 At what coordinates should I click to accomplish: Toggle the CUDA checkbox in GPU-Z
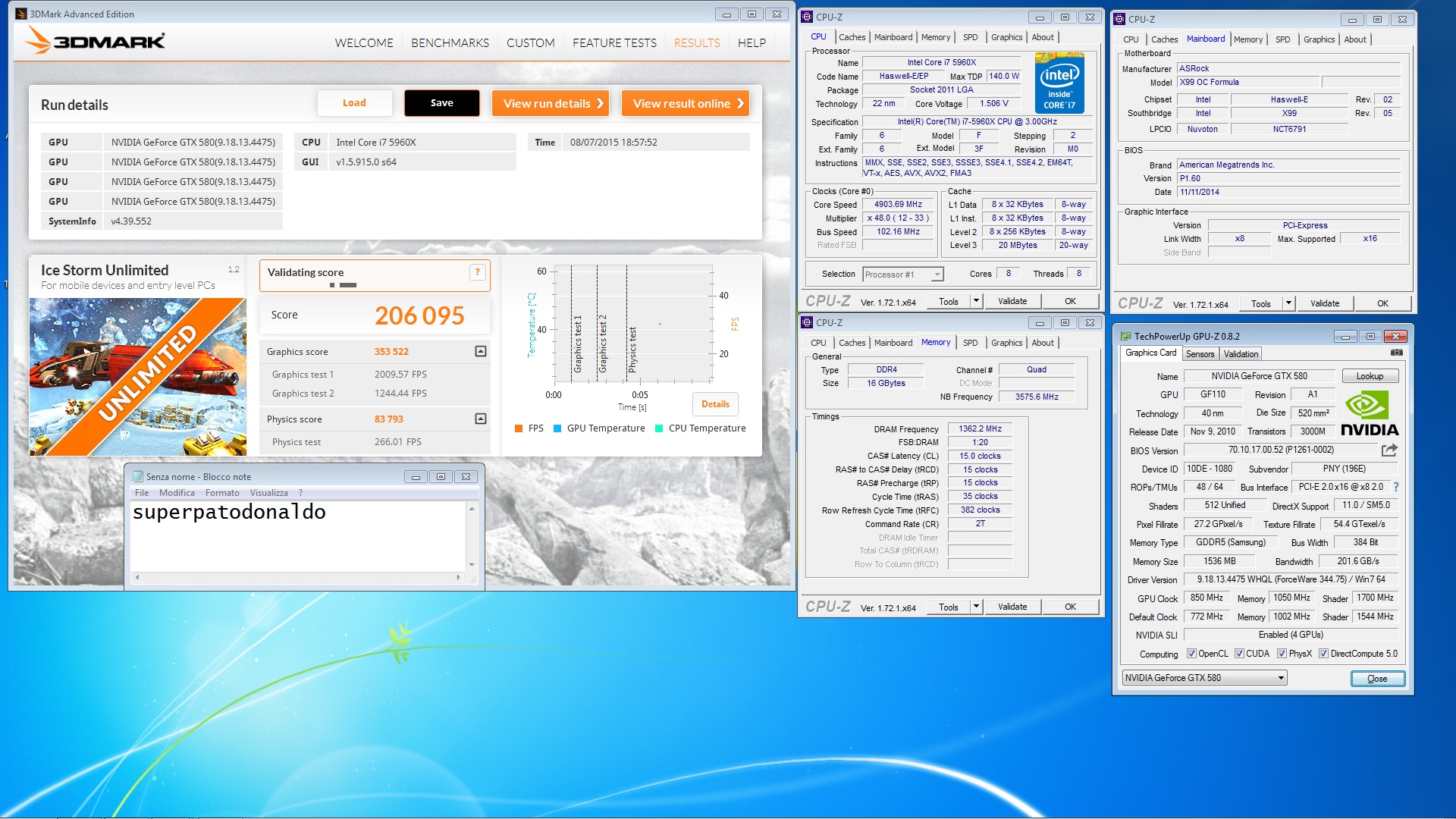click(x=1239, y=654)
